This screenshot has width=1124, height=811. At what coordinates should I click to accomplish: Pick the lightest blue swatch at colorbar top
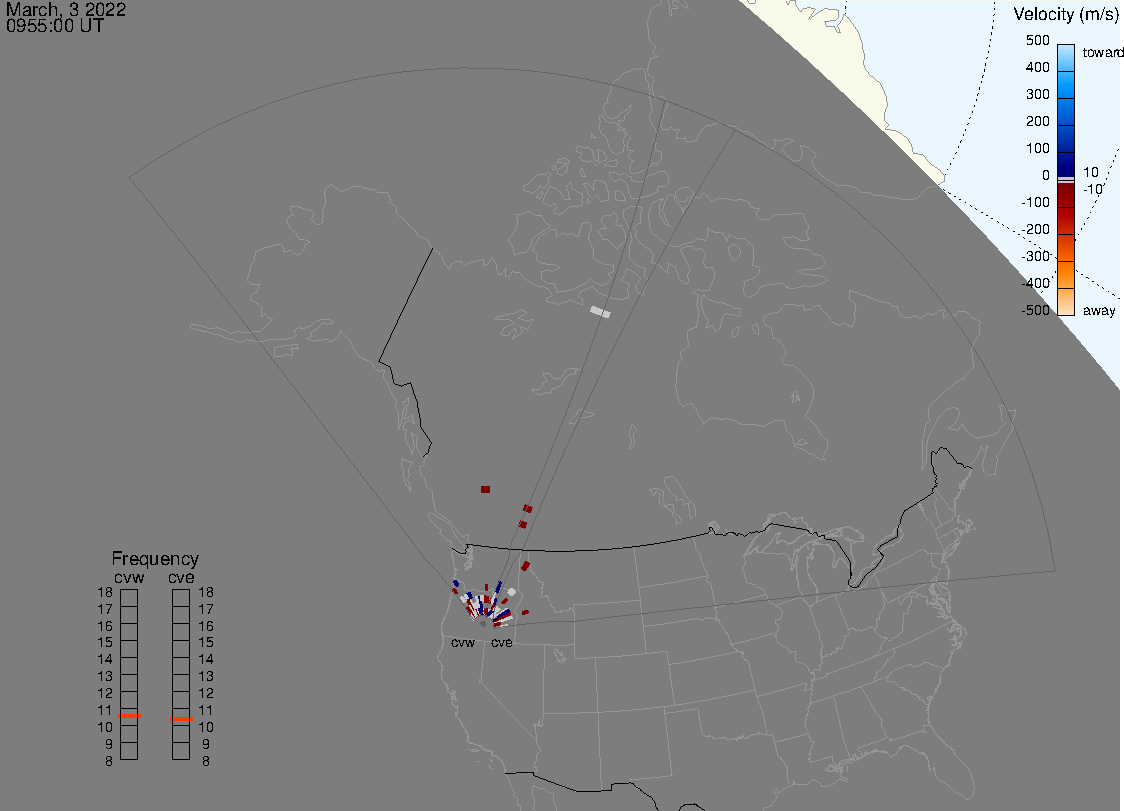click(1066, 57)
